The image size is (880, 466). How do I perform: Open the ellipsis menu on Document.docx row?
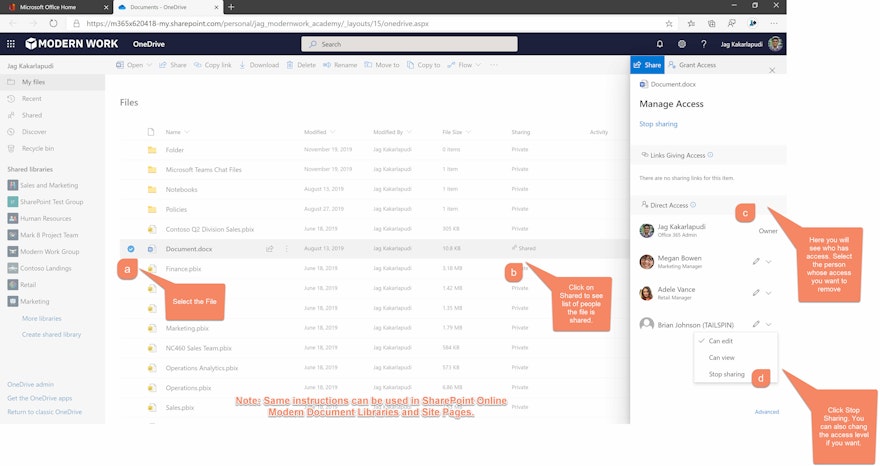pos(286,249)
